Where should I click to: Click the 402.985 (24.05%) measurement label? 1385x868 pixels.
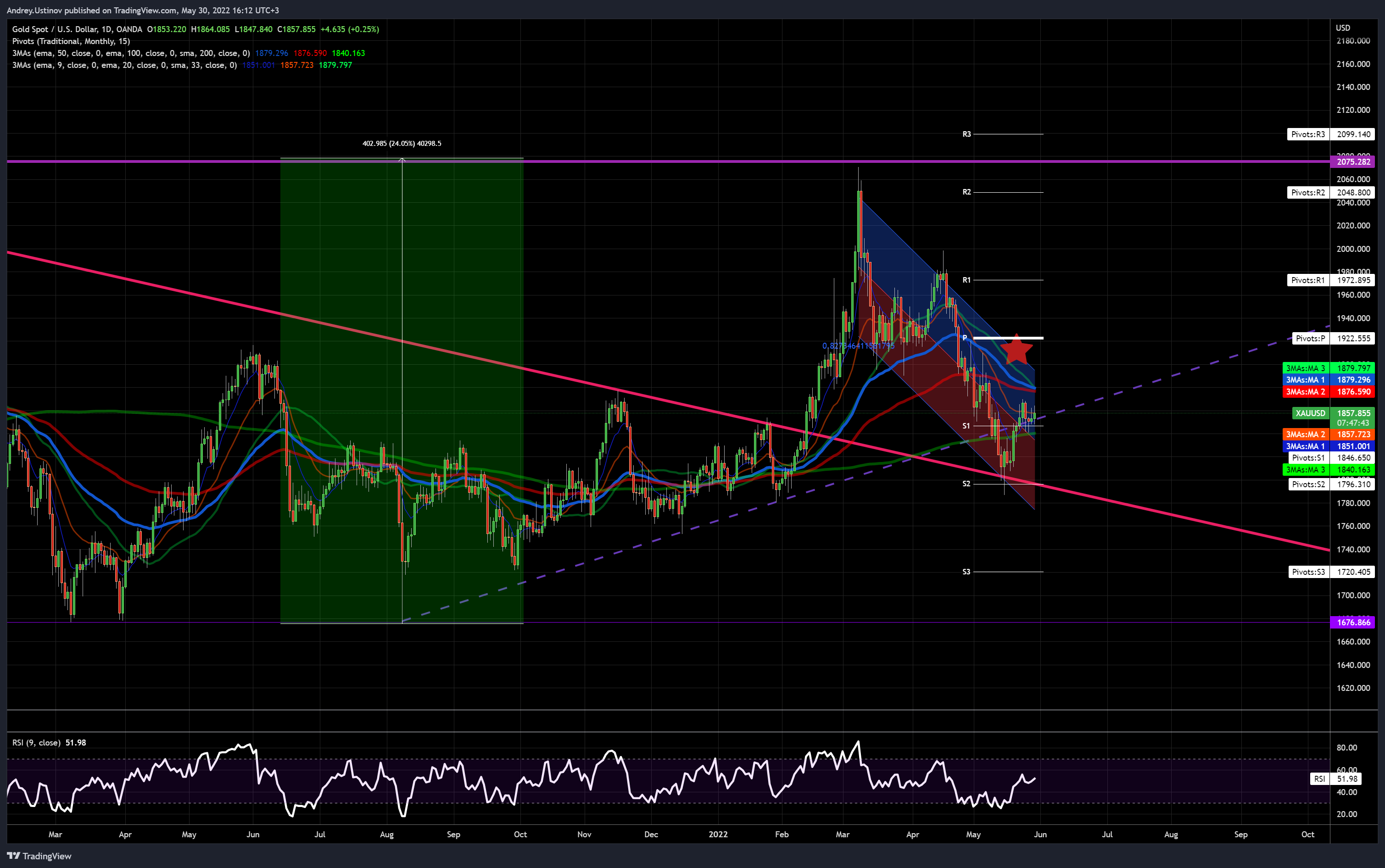coord(402,144)
